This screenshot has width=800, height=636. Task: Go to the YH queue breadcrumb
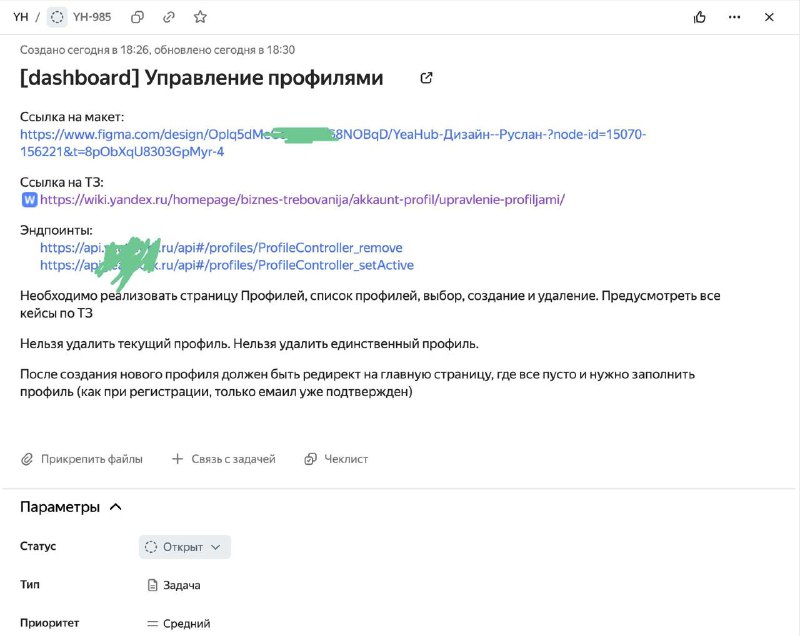click(20, 17)
